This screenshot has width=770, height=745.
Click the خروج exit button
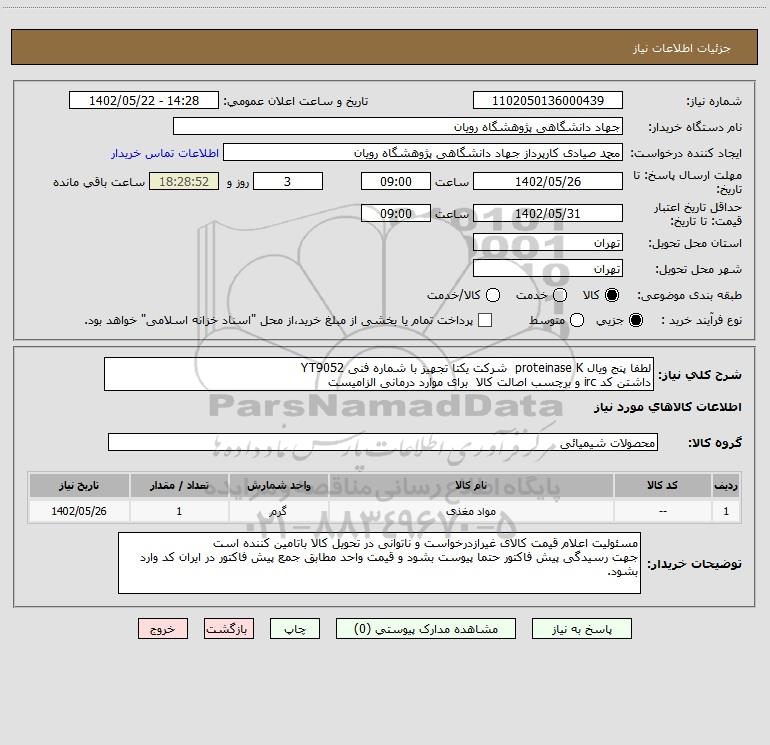[163, 629]
